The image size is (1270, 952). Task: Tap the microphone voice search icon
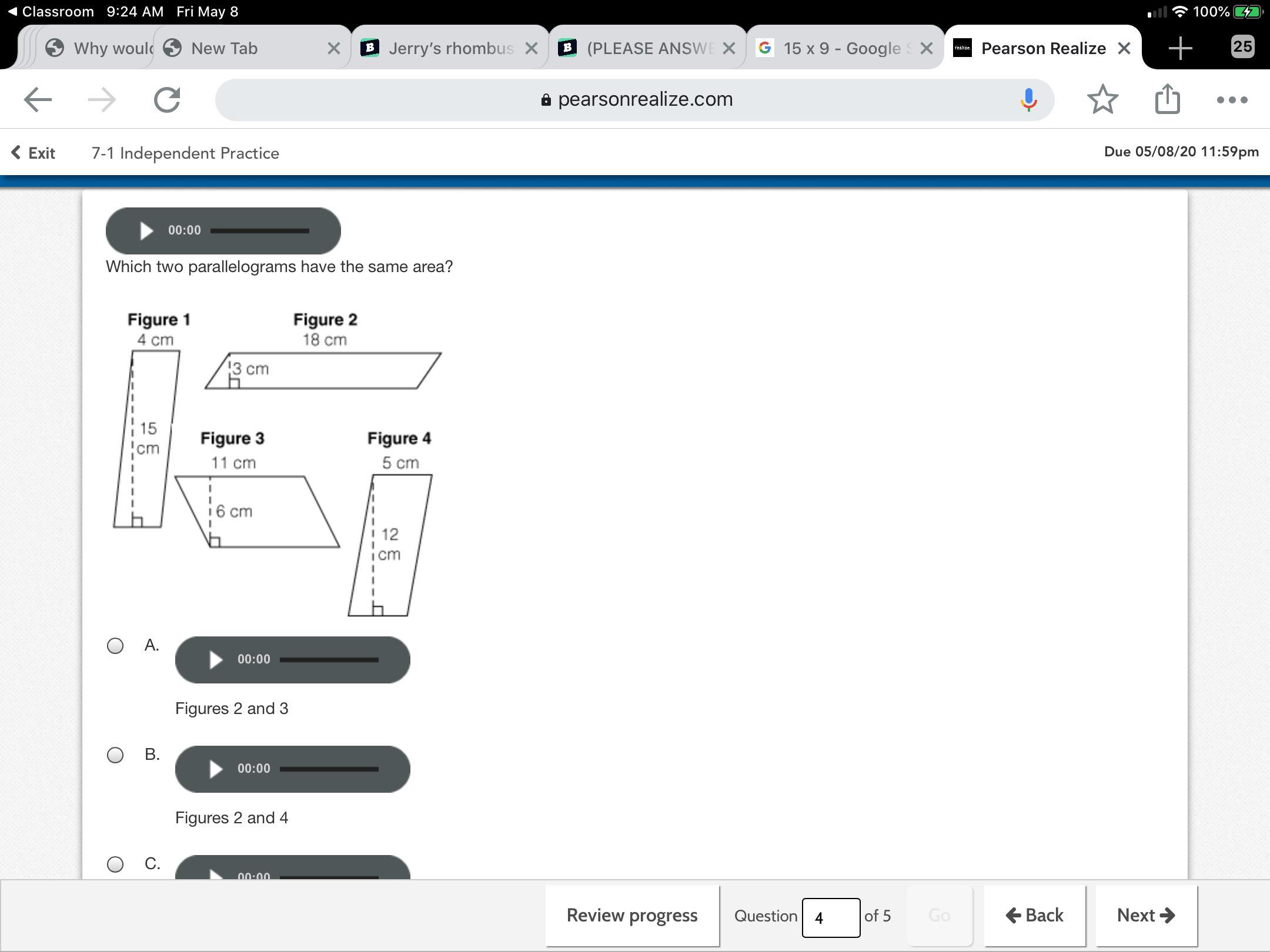point(1028,100)
